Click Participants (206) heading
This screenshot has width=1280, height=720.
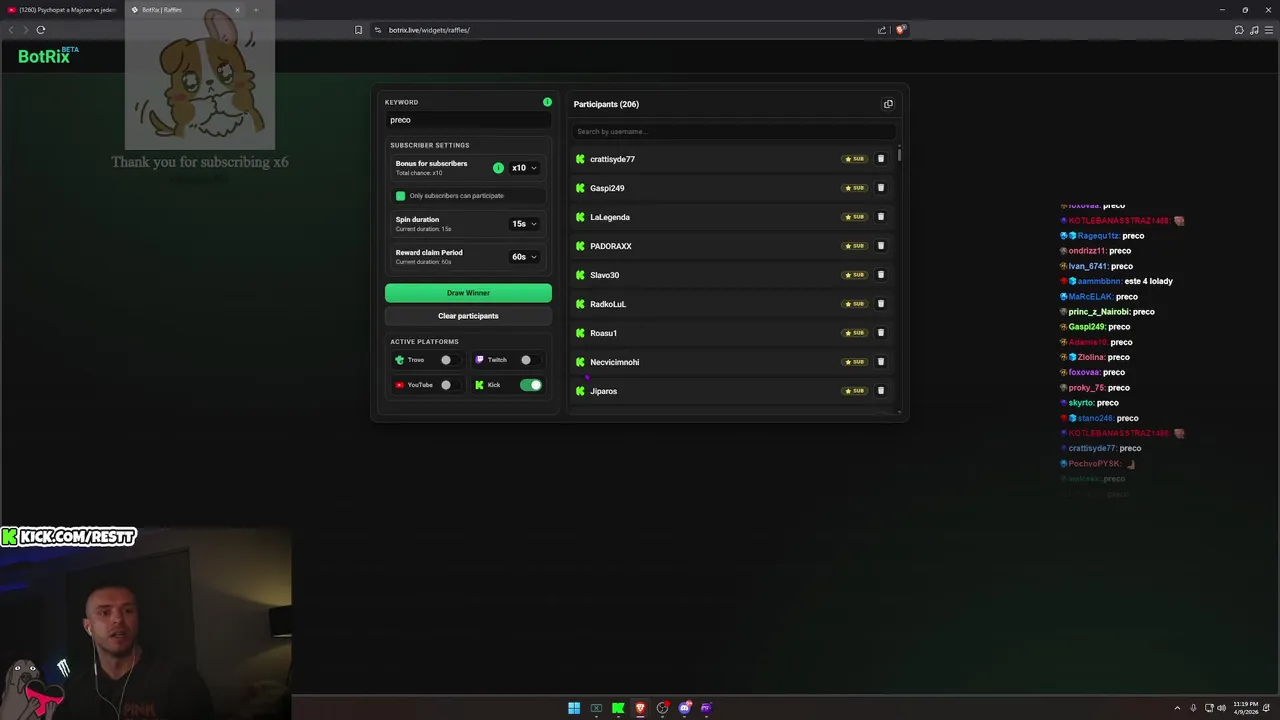tap(606, 104)
